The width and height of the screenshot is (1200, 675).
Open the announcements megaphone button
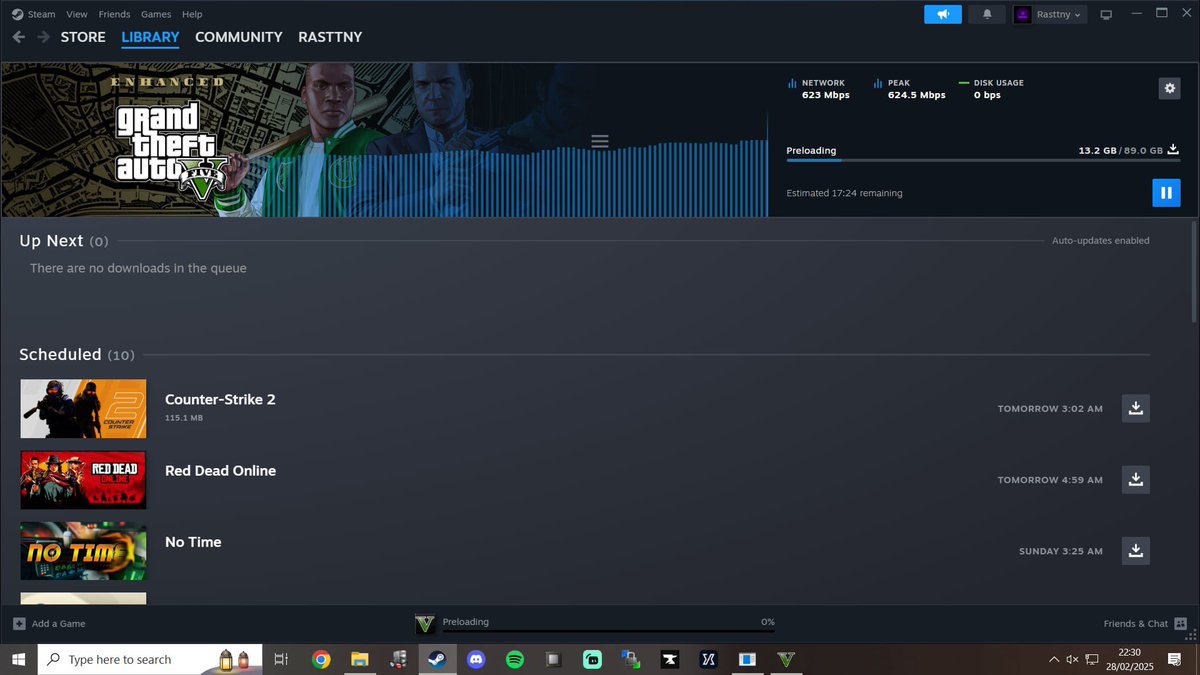coord(942,14)
